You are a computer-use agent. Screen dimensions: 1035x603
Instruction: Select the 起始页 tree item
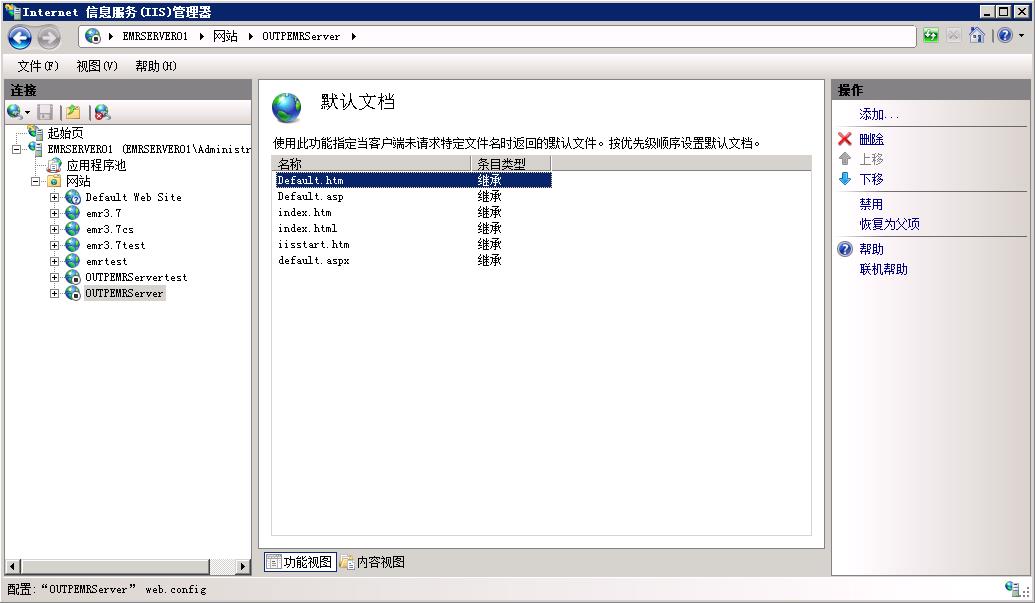pyautogui.click(x=65, y=133)
